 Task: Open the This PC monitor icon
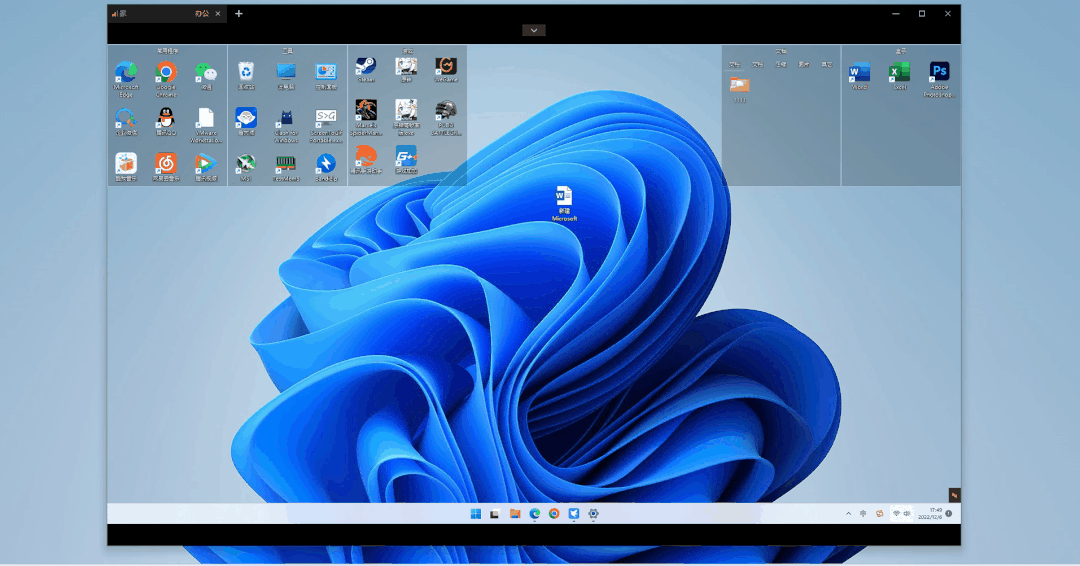pos(286,71)
